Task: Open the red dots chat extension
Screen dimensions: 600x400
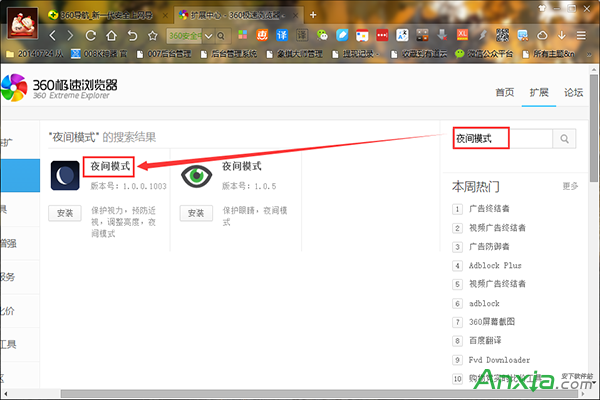Action: click(x=382, y=35)
